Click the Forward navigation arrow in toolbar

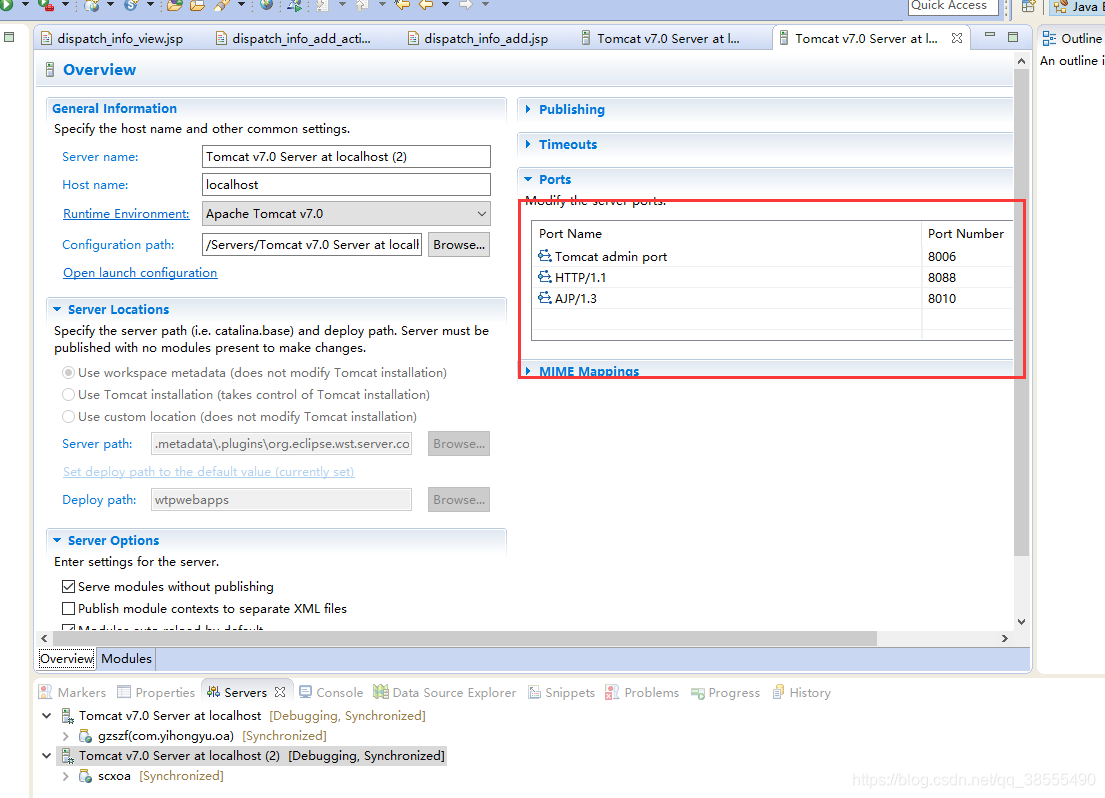pyautogui.click(x=466, y=5)
